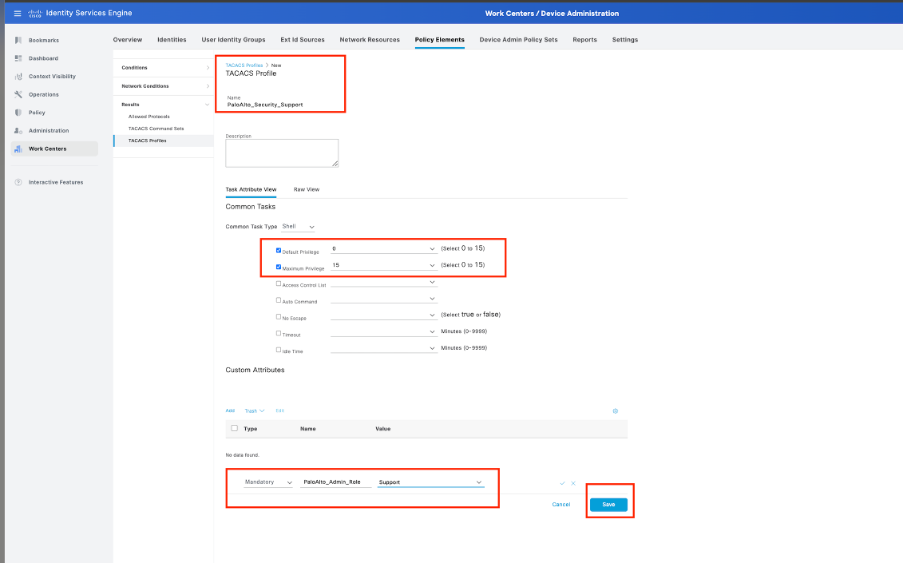Open the Maximum Privilege value dropdown
This screenshot has height=564, width=904.
click(383, 265)
